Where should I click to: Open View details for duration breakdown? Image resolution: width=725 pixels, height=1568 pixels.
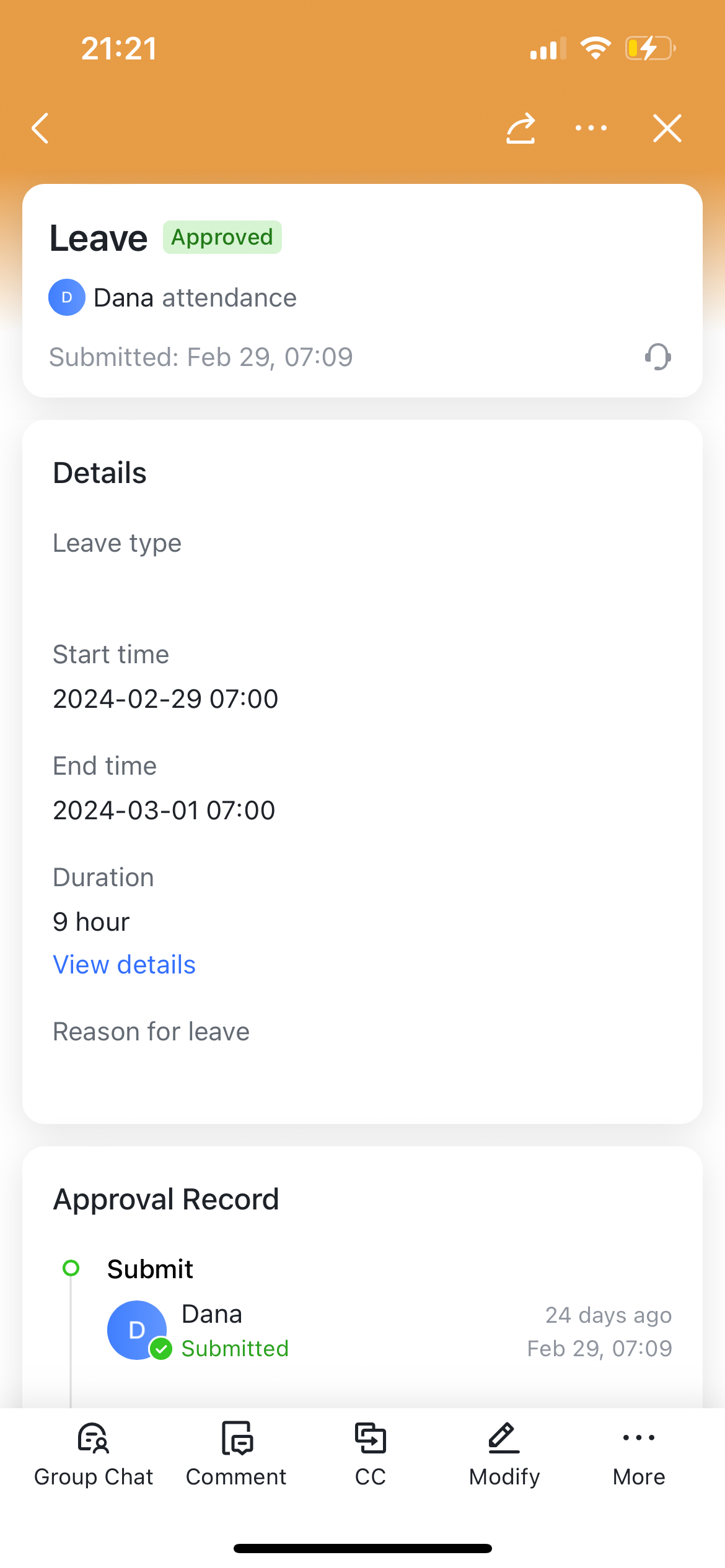124,964
